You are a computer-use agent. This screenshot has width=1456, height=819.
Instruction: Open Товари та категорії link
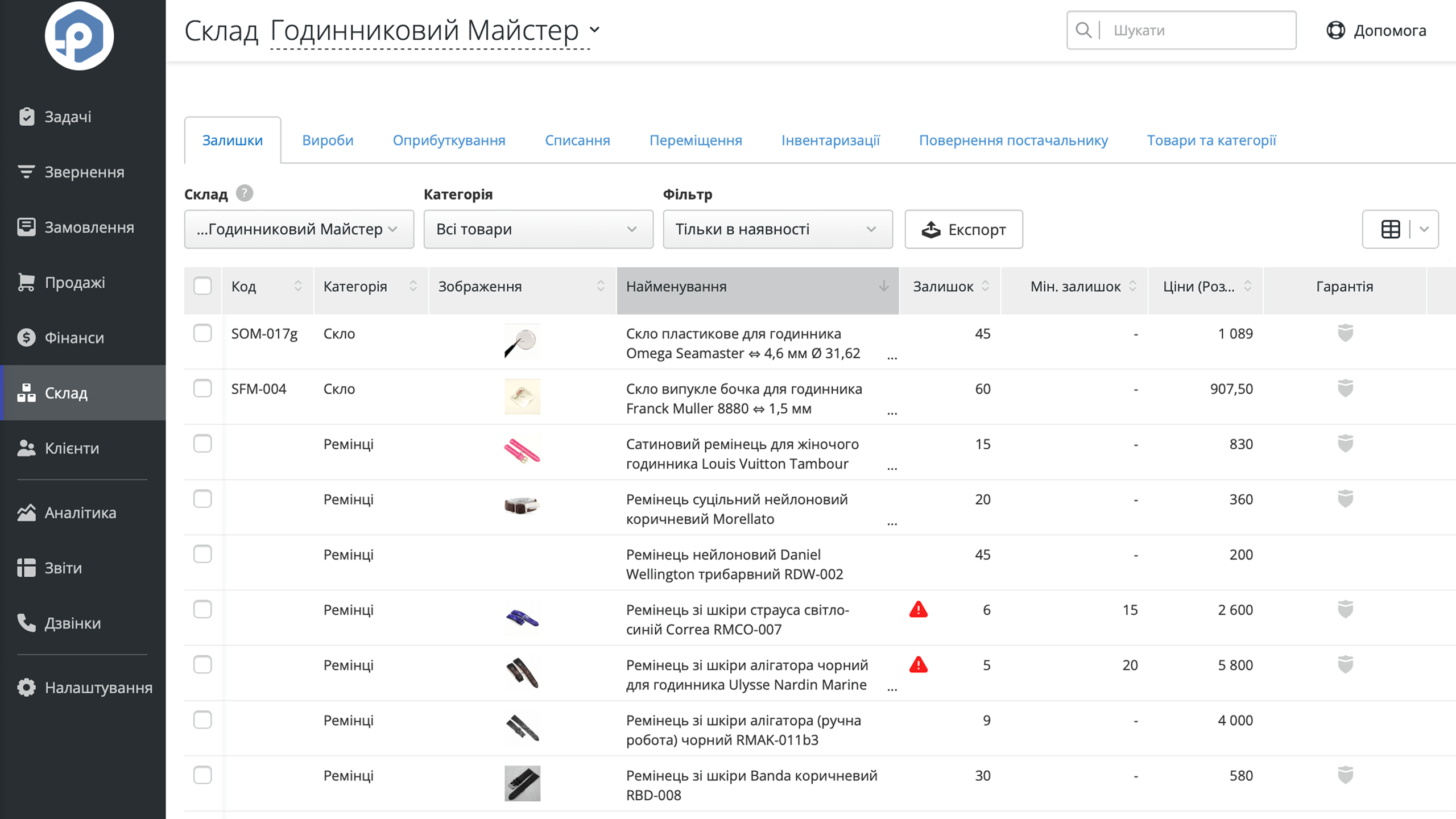1211,140
